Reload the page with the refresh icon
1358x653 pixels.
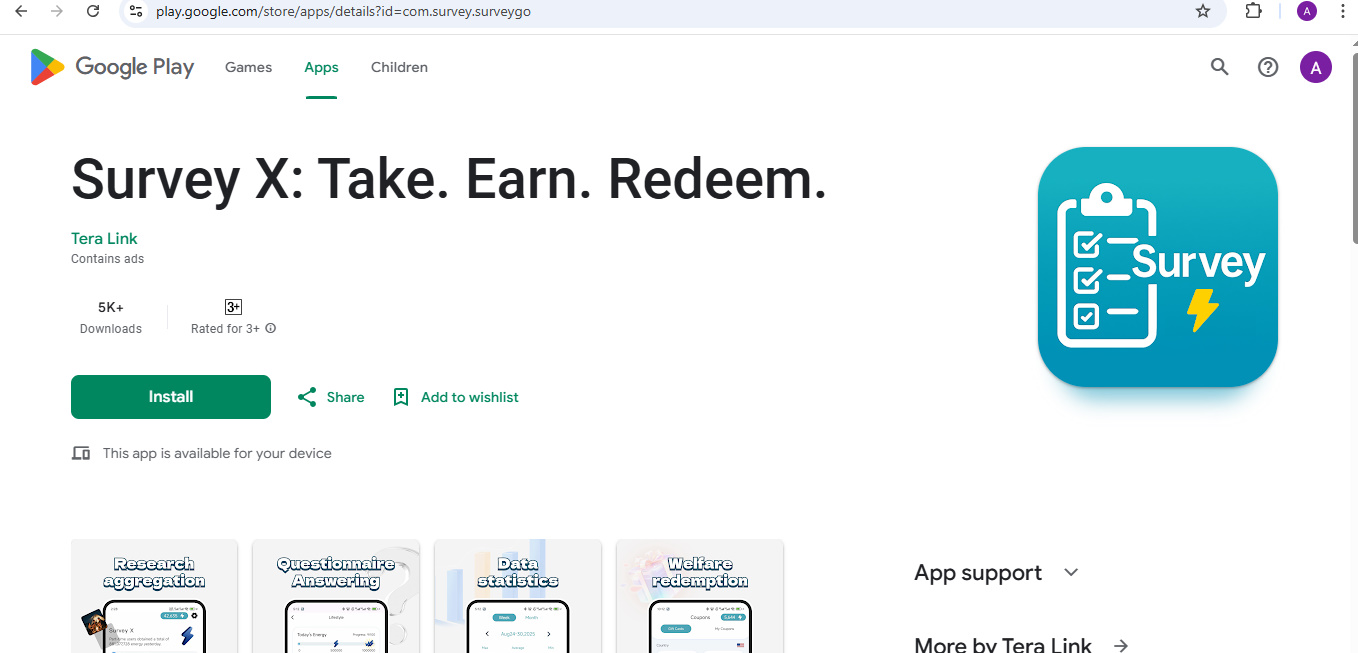[x=93, y=11]
